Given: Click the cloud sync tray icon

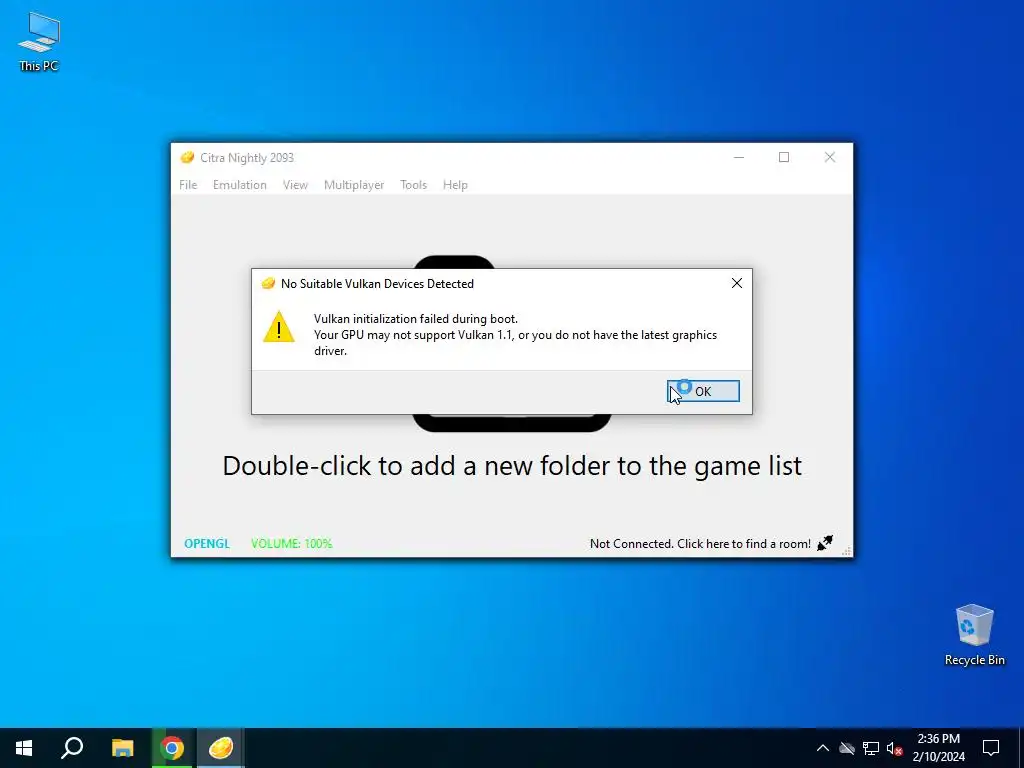Looking at the screenshot, I should click(x=847, y=748).
